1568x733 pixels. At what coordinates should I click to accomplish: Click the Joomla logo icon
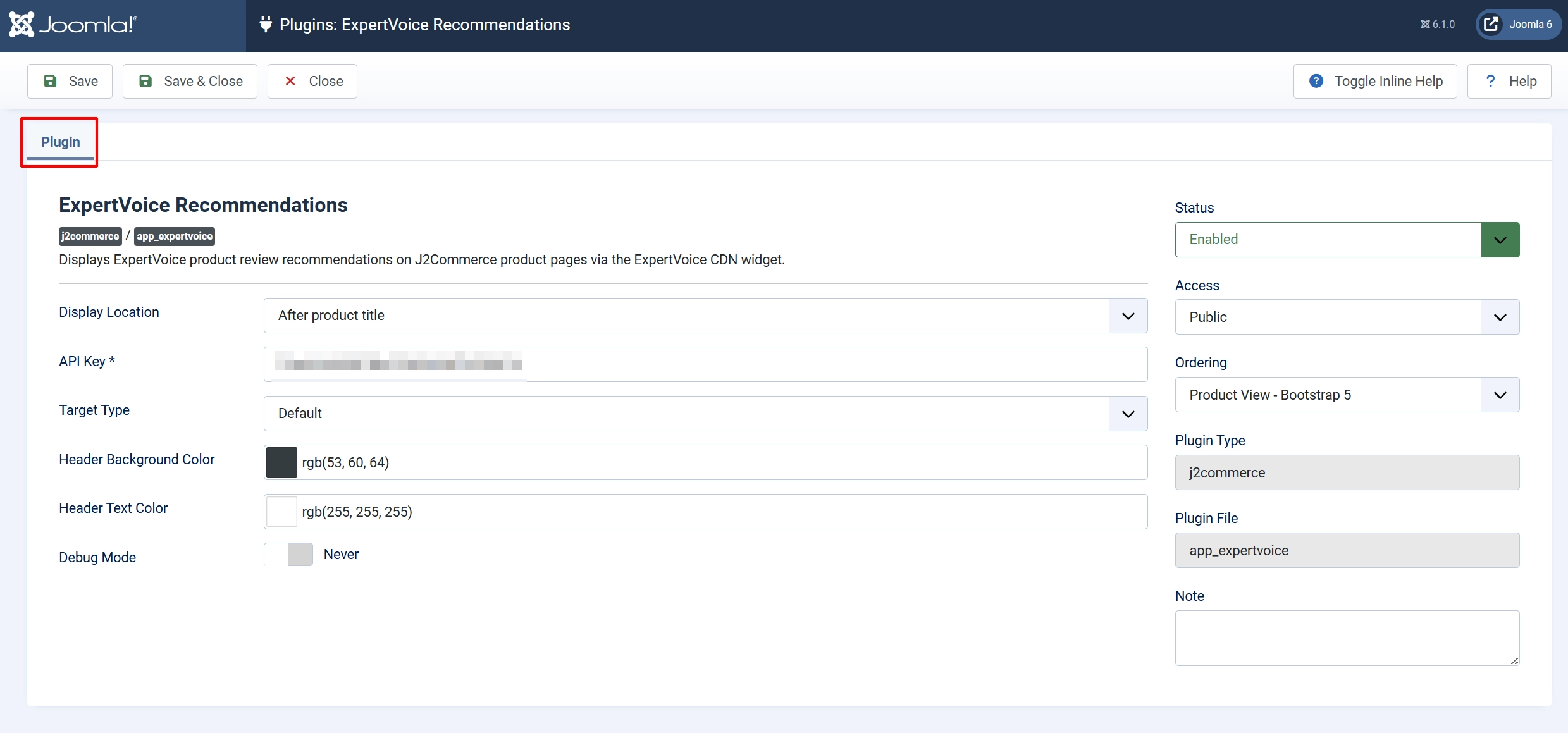(22, 25)
